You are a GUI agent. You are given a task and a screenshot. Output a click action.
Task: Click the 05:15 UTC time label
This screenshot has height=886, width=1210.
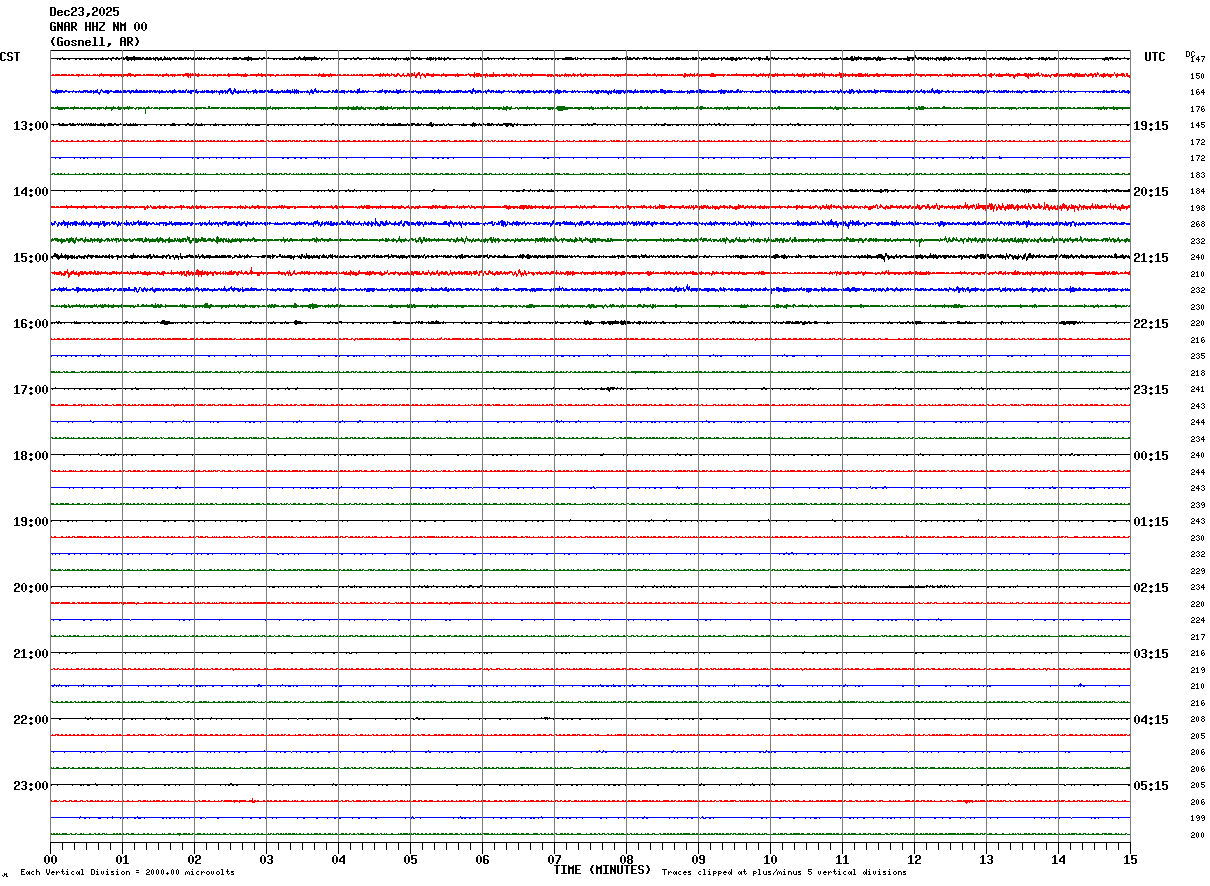1150,785
